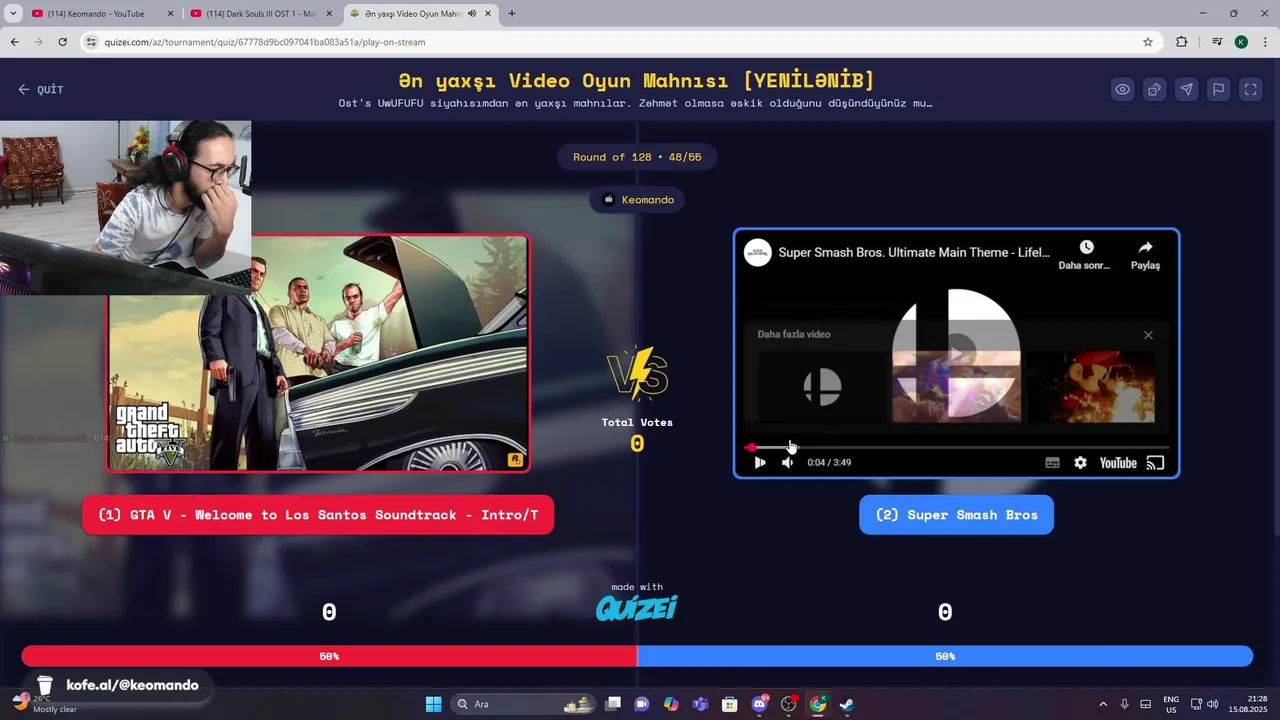Seek on the YouTube progress bar
This screenshot has width=1280, height=720.
pos(957,447)
